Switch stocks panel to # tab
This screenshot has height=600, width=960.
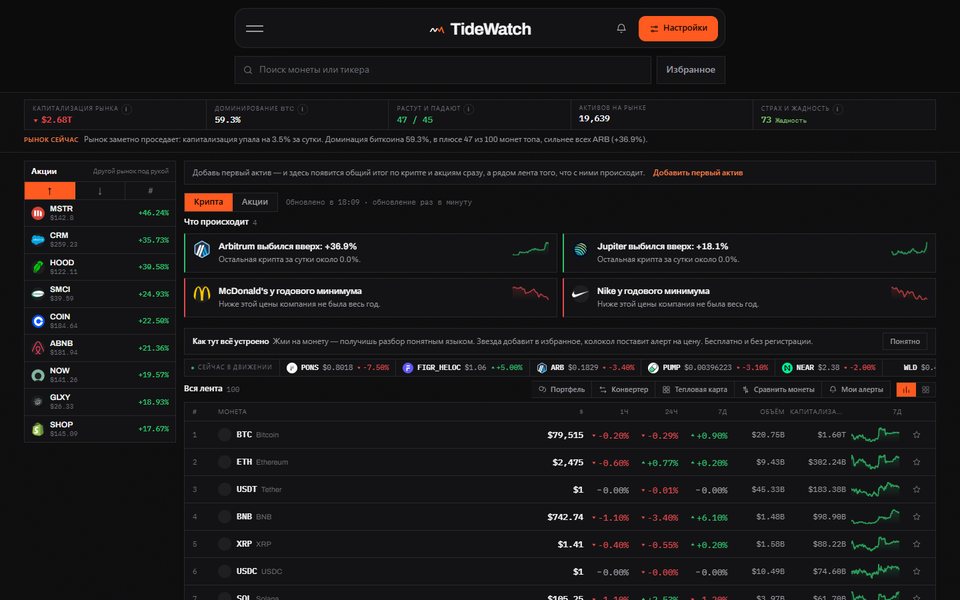click(150, 191)
